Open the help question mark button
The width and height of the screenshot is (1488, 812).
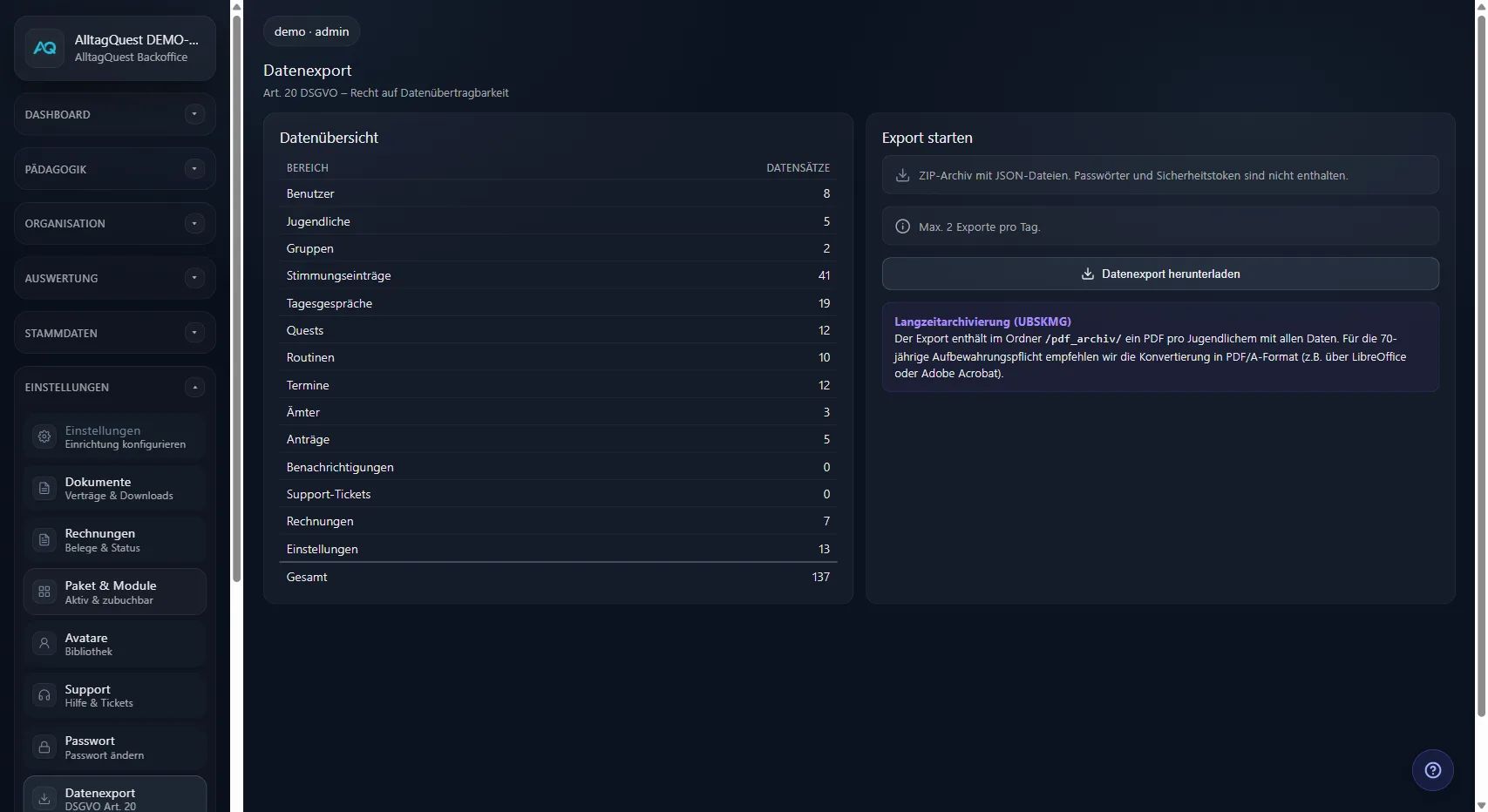pyautogui.click(x=1432, y=769)
